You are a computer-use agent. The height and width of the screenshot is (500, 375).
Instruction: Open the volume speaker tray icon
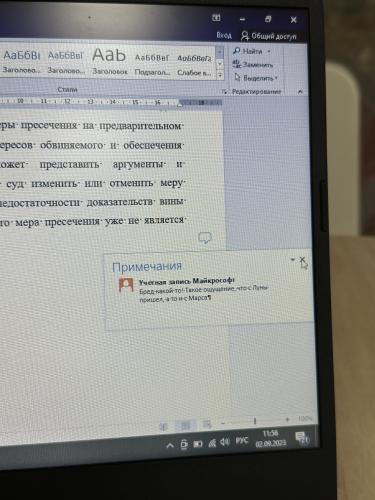[x=225, y=442]
